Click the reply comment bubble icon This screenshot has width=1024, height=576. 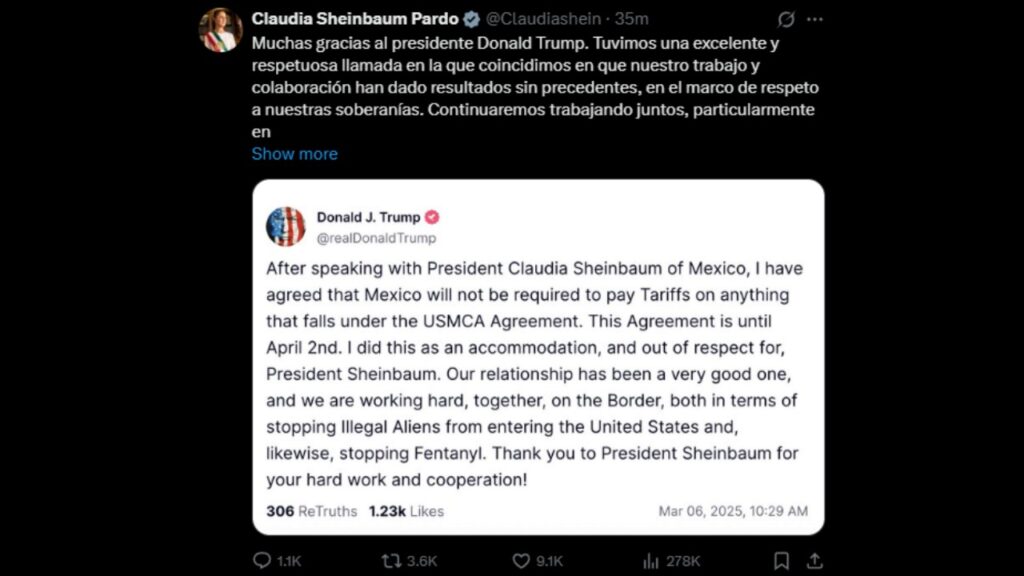(x=262, y=560)
